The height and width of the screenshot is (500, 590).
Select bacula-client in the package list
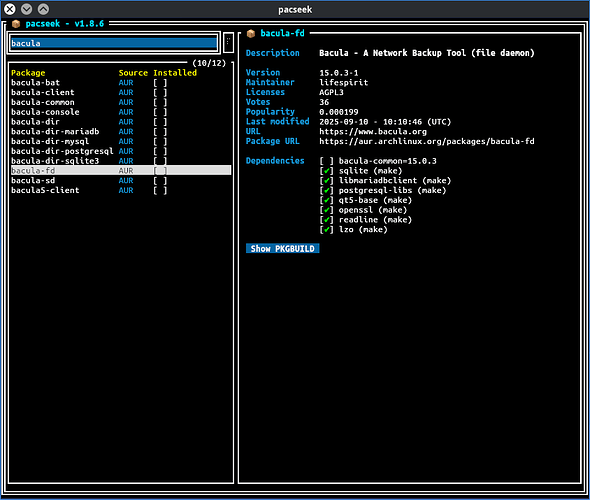coord(121,93)
